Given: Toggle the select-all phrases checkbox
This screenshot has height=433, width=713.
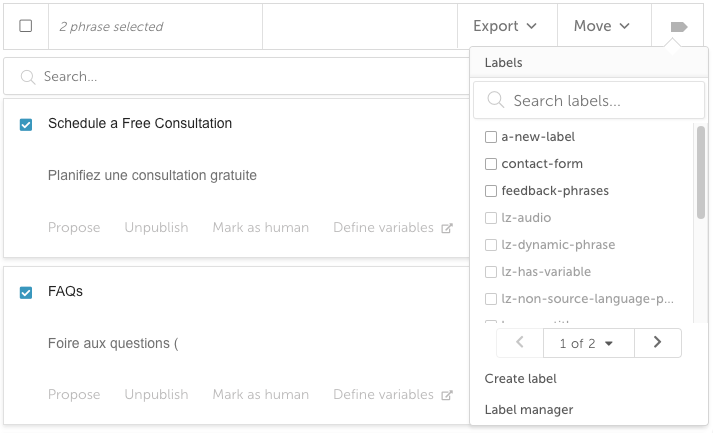Looking at the screenshot, I should coord(26,26).
